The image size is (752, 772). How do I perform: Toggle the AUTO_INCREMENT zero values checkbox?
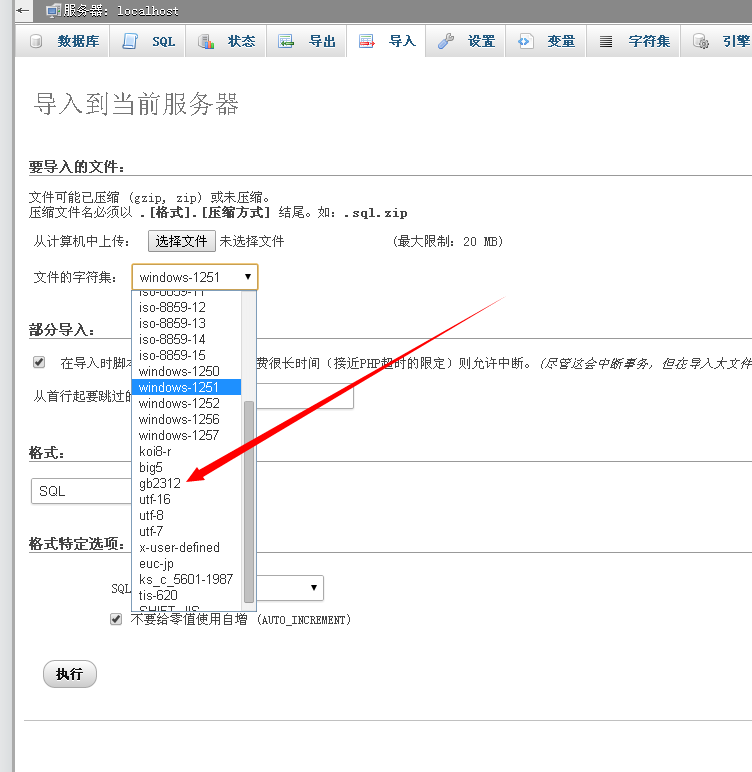coord(116,619)
